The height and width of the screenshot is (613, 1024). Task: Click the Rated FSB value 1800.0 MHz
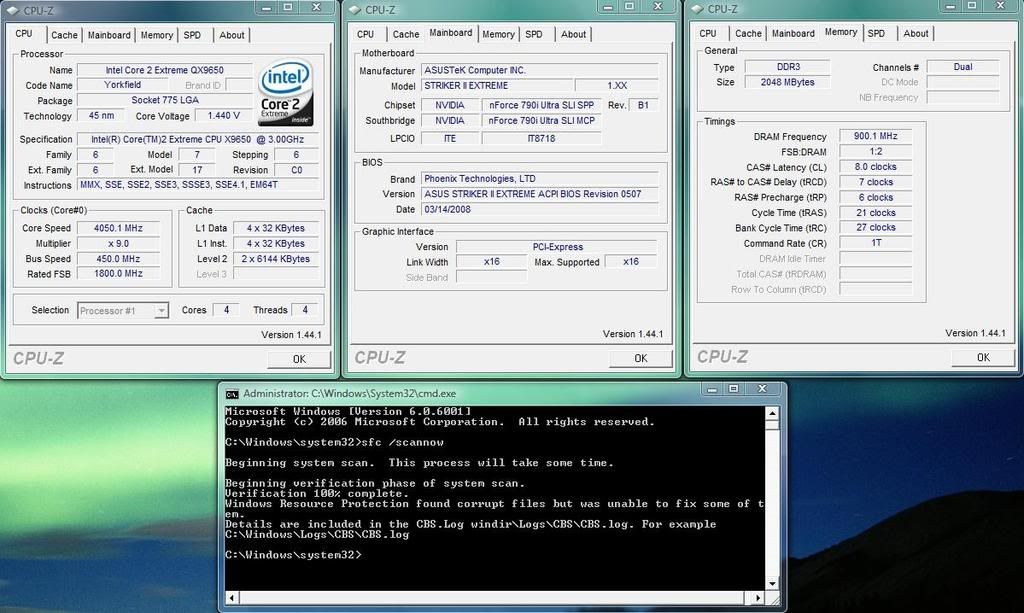(118, 274)
